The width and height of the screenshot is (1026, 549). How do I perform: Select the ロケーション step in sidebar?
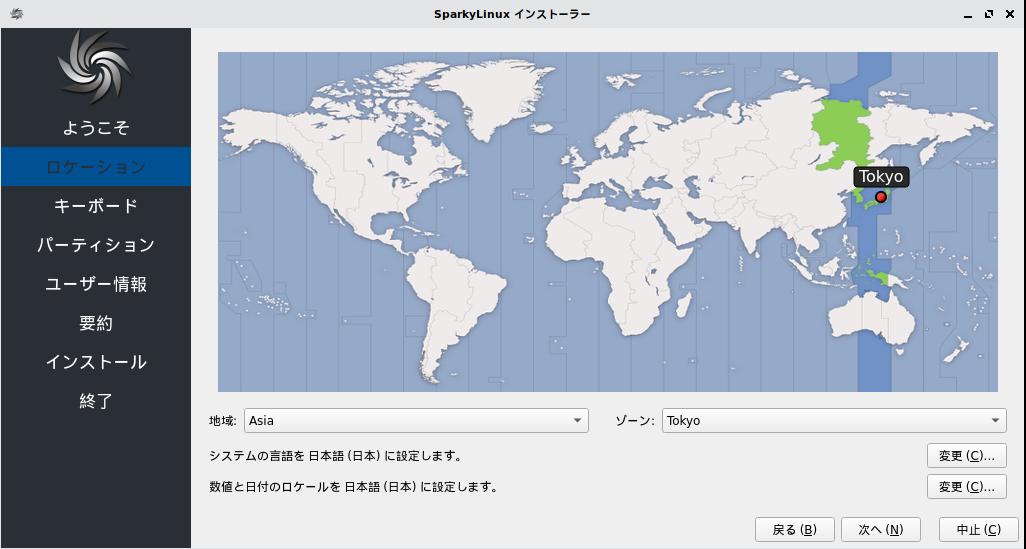tap(96, 166)
